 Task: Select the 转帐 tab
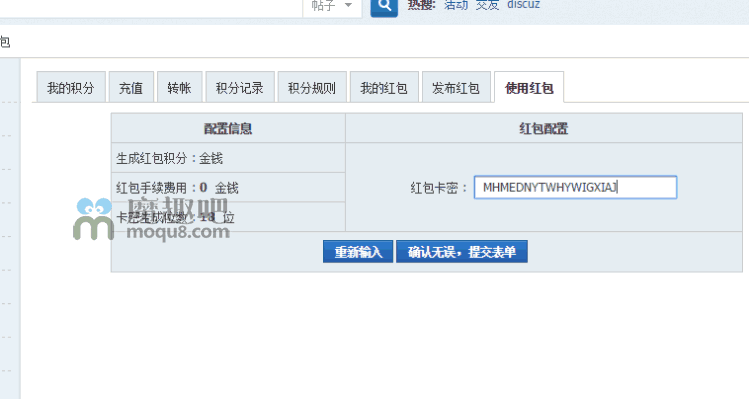179,88
